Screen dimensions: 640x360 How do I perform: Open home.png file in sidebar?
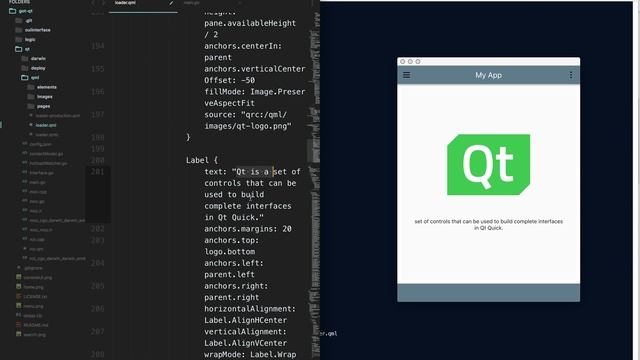[x=33, y=287]
